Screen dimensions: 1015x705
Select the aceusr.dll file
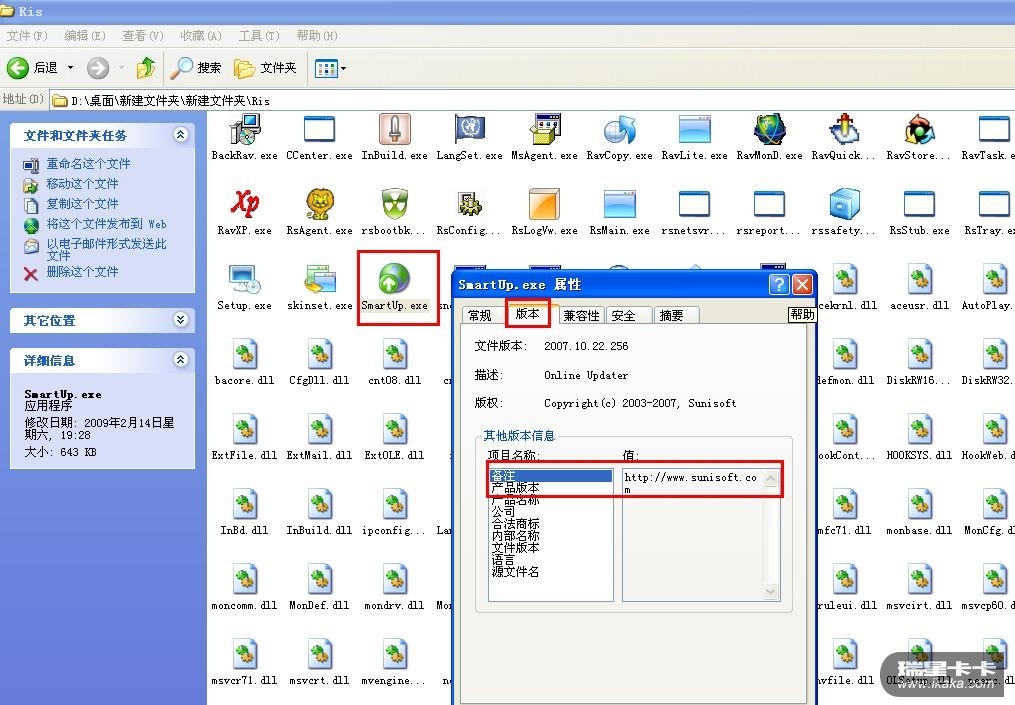(x=919, y=278)
